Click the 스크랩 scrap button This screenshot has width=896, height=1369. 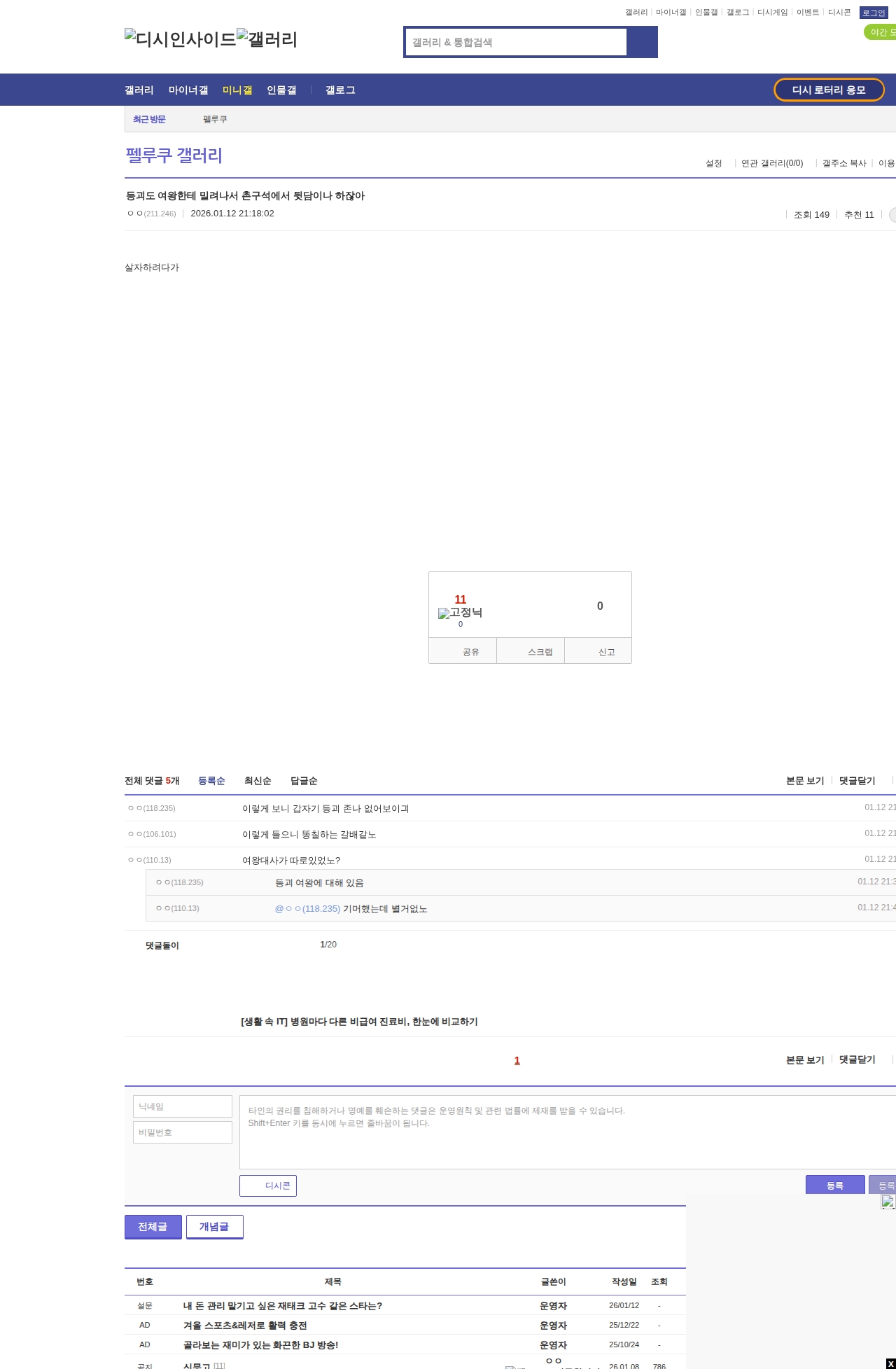coord(531,651)
